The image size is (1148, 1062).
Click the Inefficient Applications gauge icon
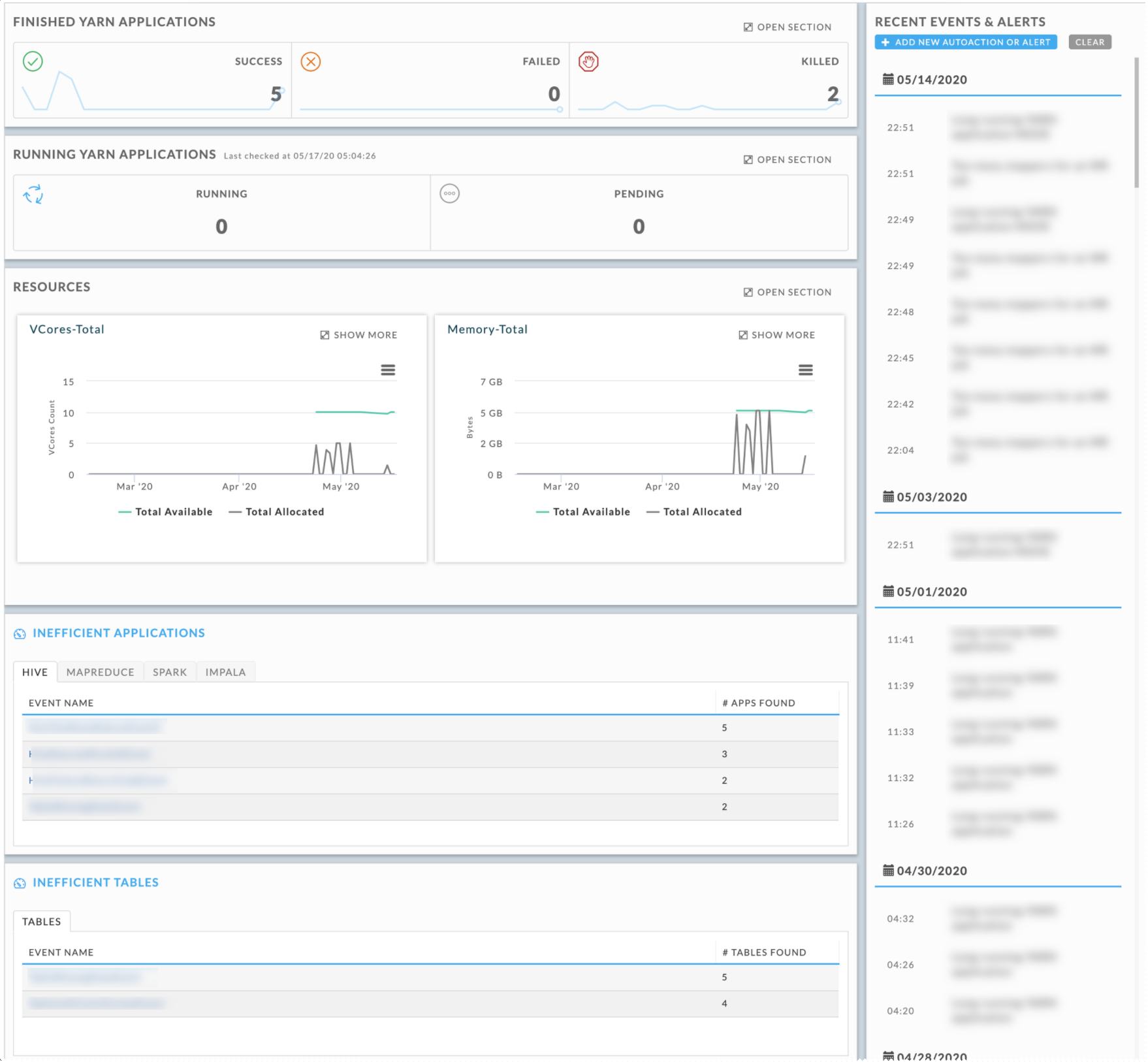[x=20, y=634]
